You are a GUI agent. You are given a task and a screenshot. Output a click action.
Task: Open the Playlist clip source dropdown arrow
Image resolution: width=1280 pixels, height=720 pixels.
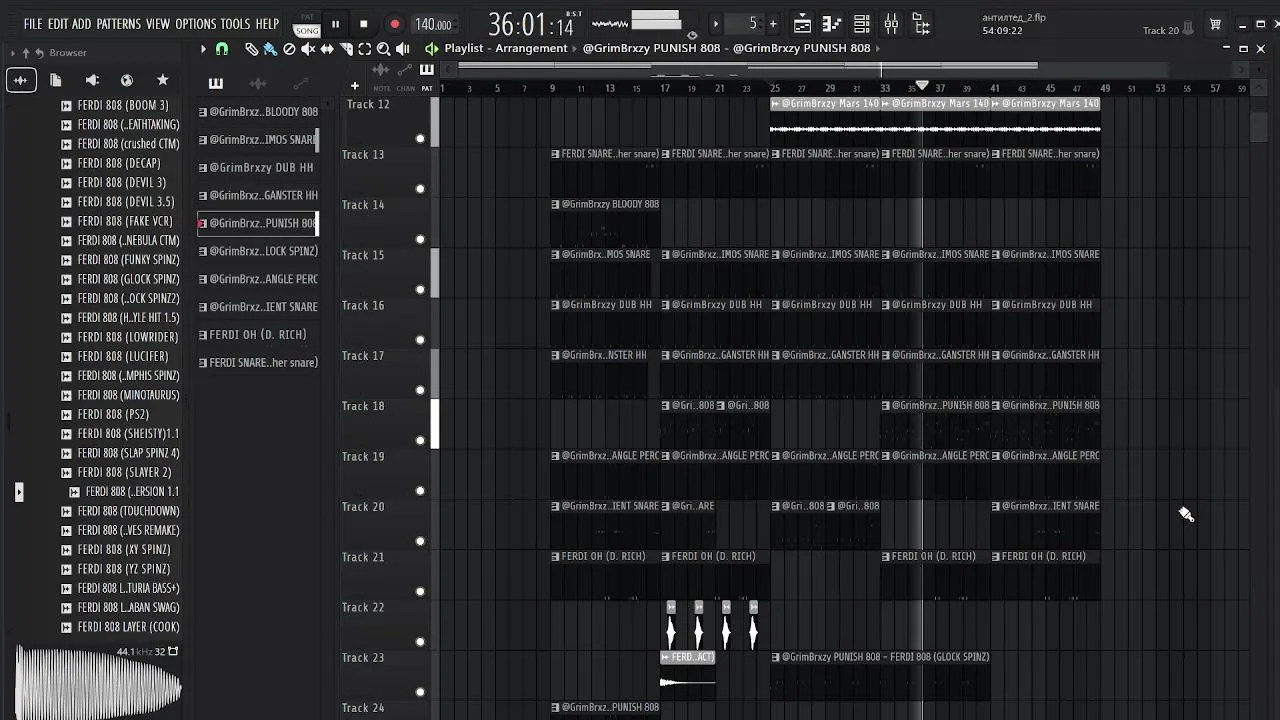877,48
